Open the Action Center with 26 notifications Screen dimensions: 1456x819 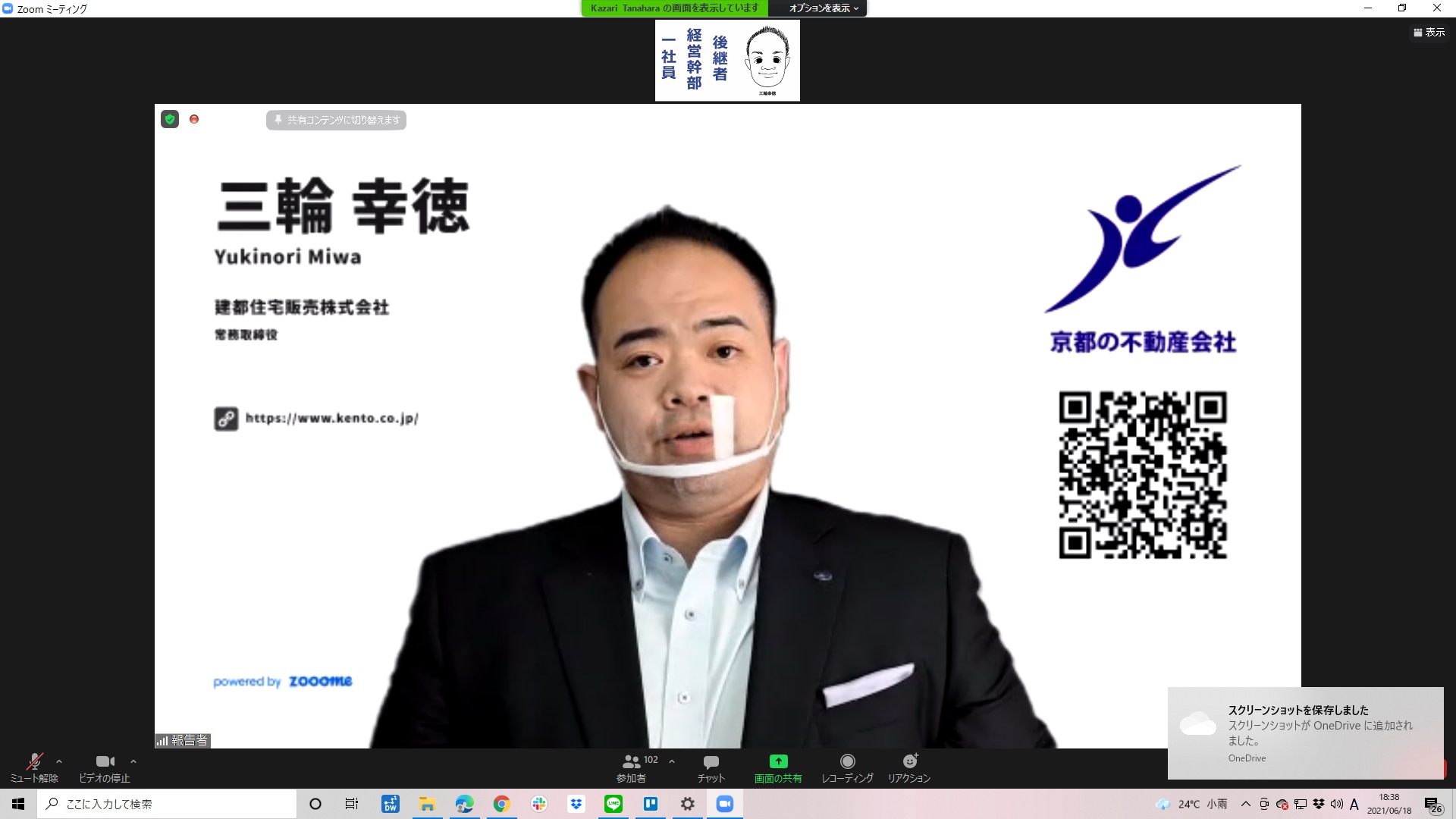1433,805
